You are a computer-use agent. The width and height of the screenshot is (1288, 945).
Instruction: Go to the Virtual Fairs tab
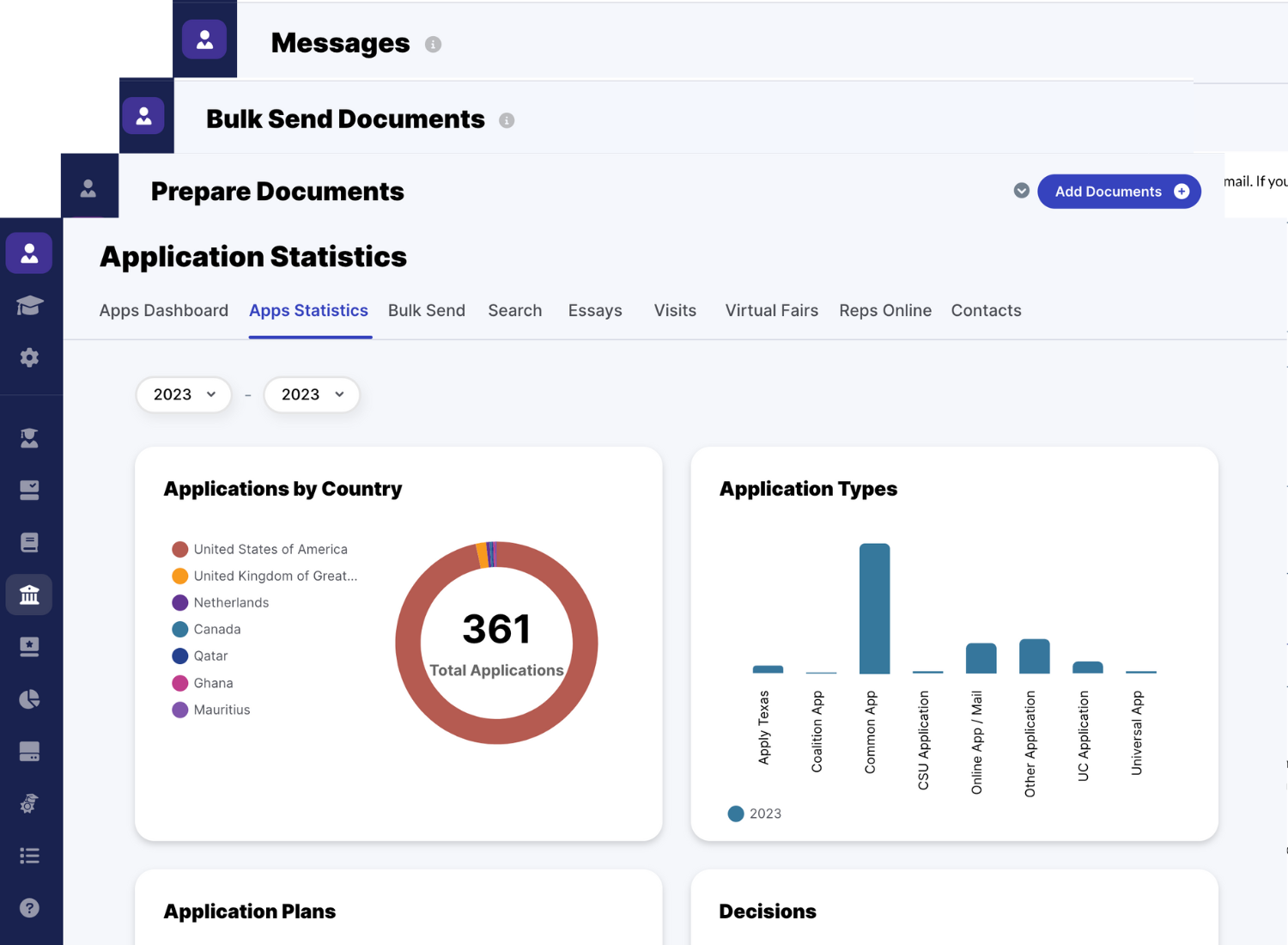click(x=771, y=310)
